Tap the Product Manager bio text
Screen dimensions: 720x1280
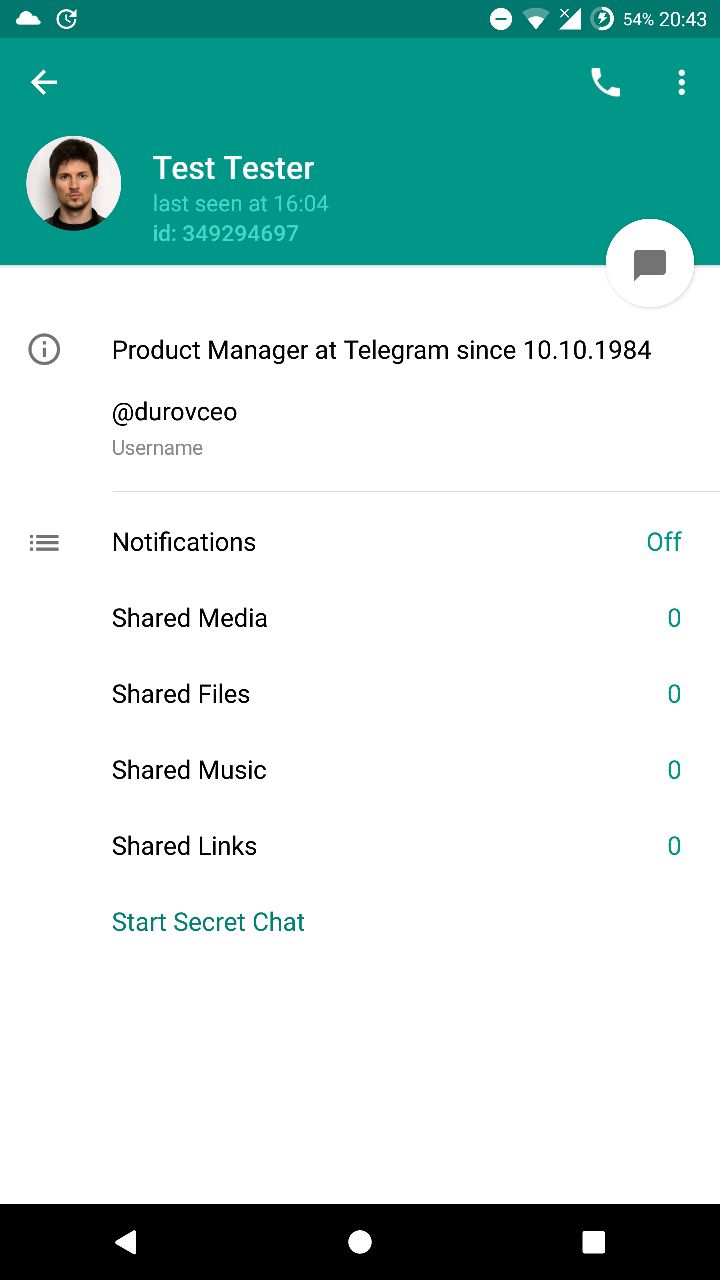click(381, 350)
